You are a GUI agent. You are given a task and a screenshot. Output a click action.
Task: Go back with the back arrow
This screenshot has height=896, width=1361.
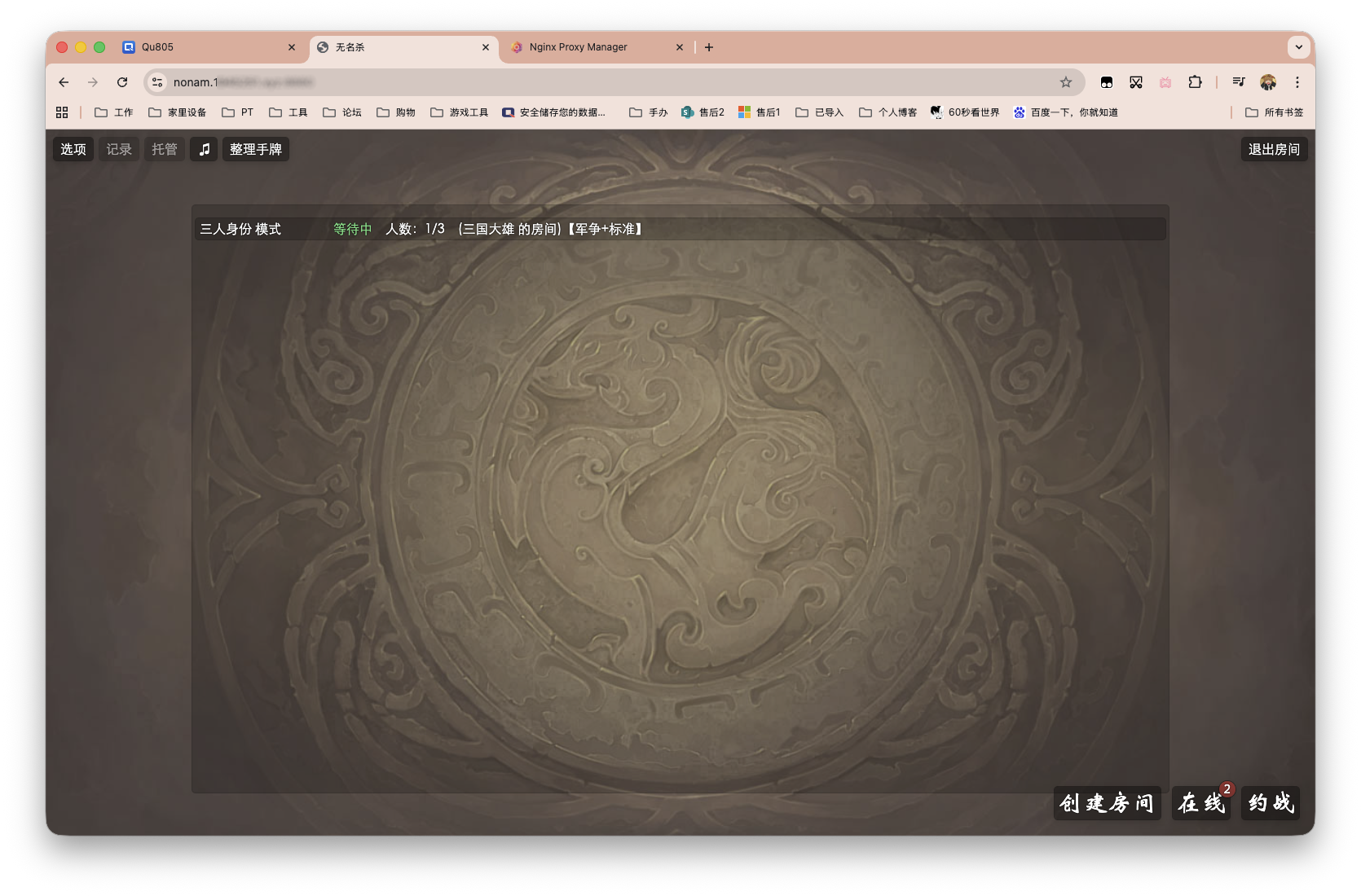click(64, 82)
